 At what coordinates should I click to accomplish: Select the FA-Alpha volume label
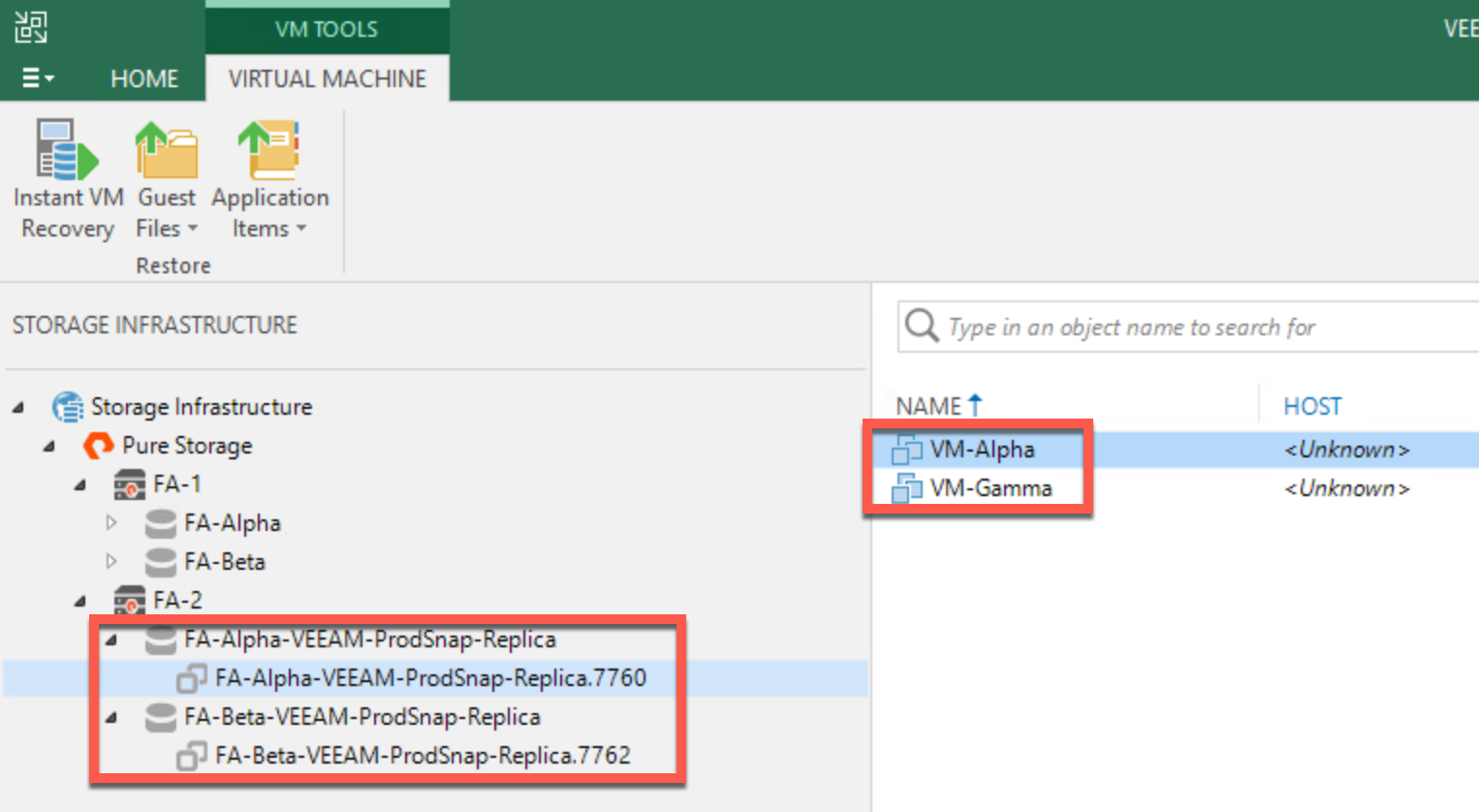point(233,523)
